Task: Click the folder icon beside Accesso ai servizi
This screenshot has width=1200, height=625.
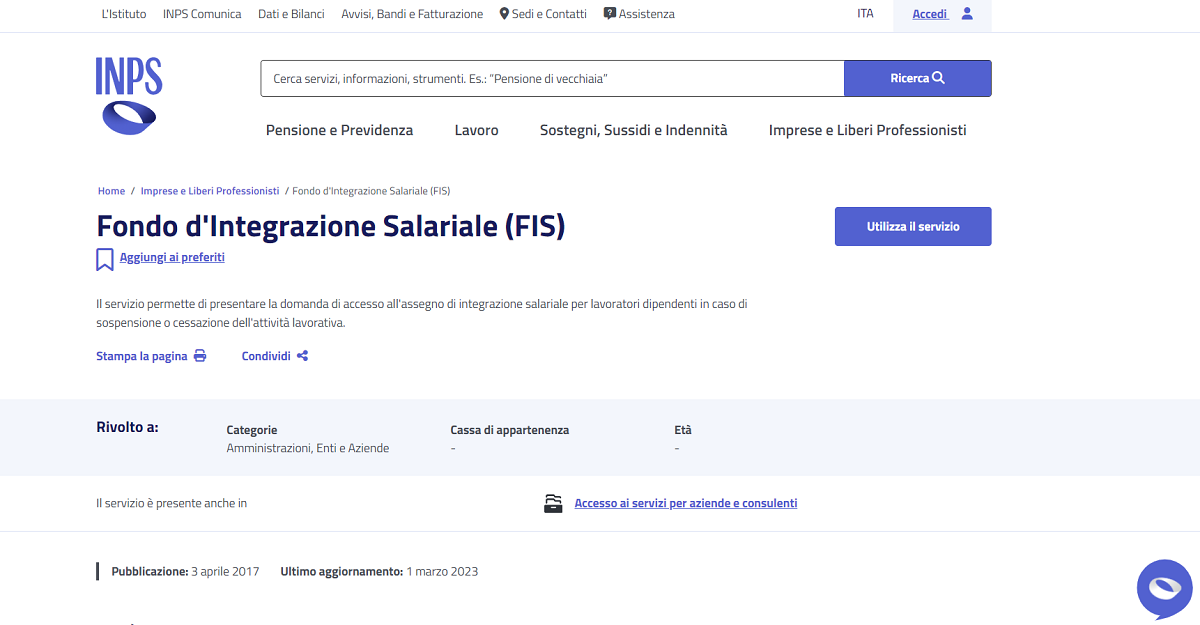Action: point(553,503)
